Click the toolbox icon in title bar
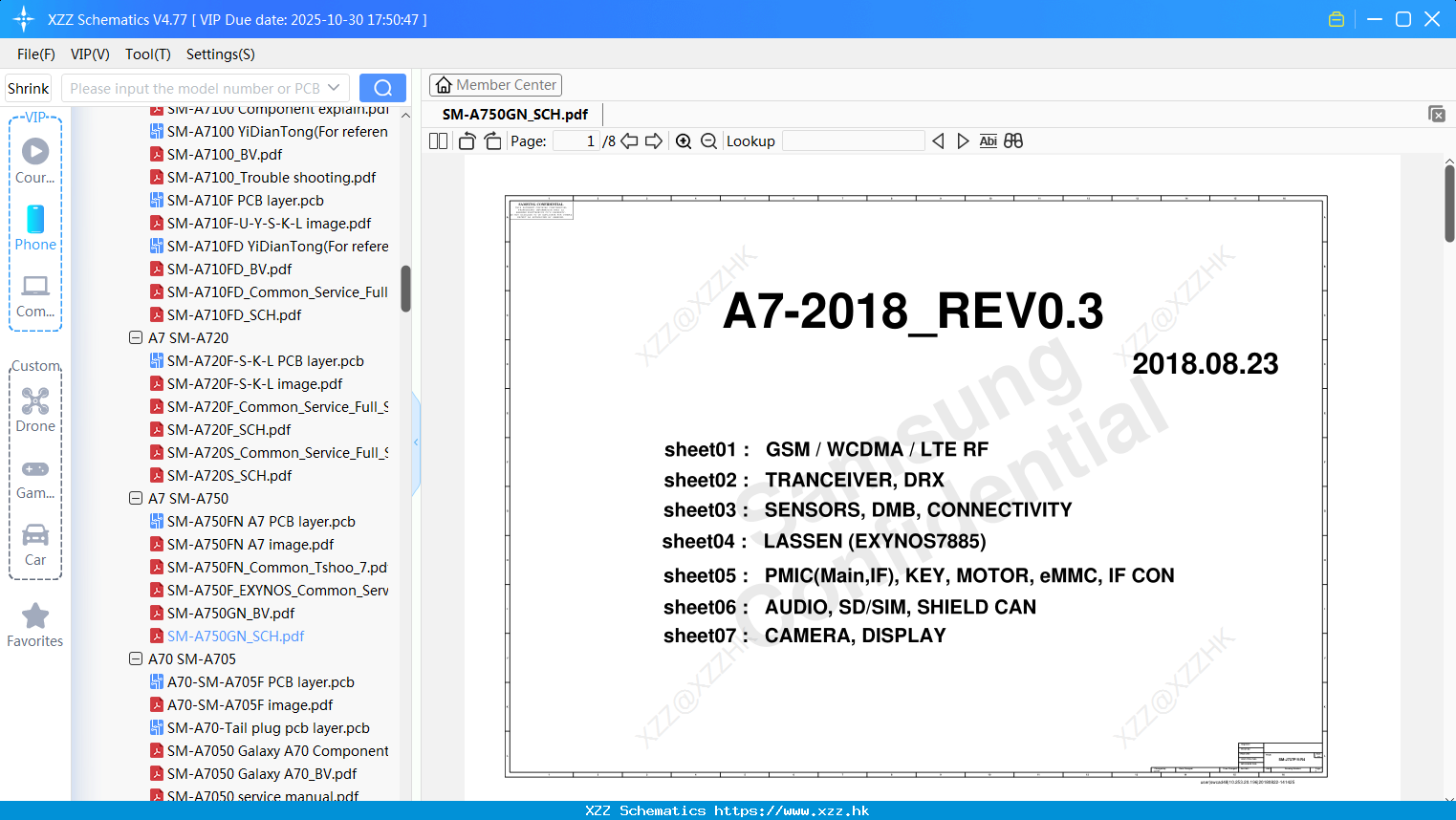 pos(1336,19)
